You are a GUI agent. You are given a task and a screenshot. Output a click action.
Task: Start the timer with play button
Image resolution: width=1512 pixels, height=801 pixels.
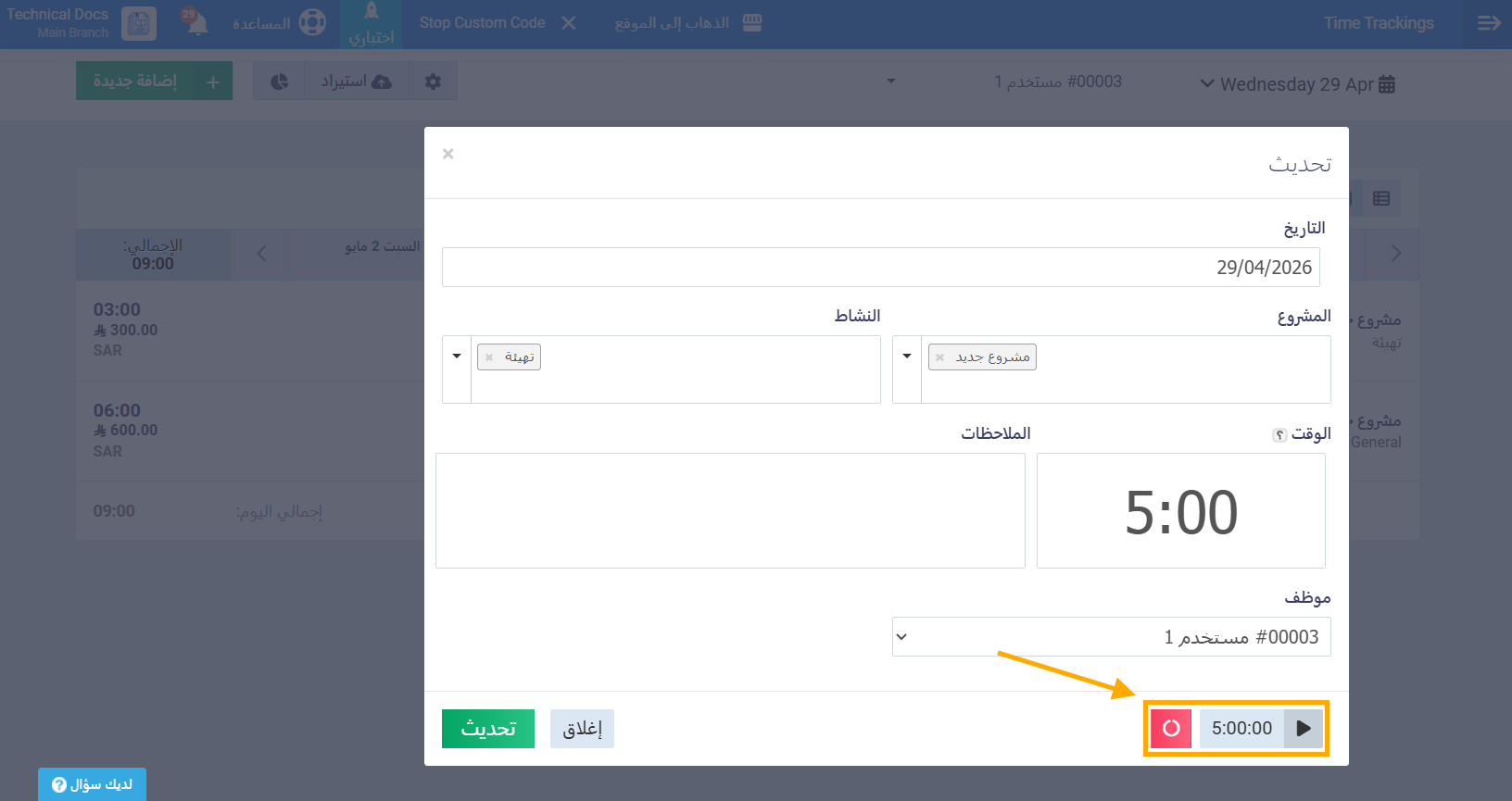pos(1304,728)
